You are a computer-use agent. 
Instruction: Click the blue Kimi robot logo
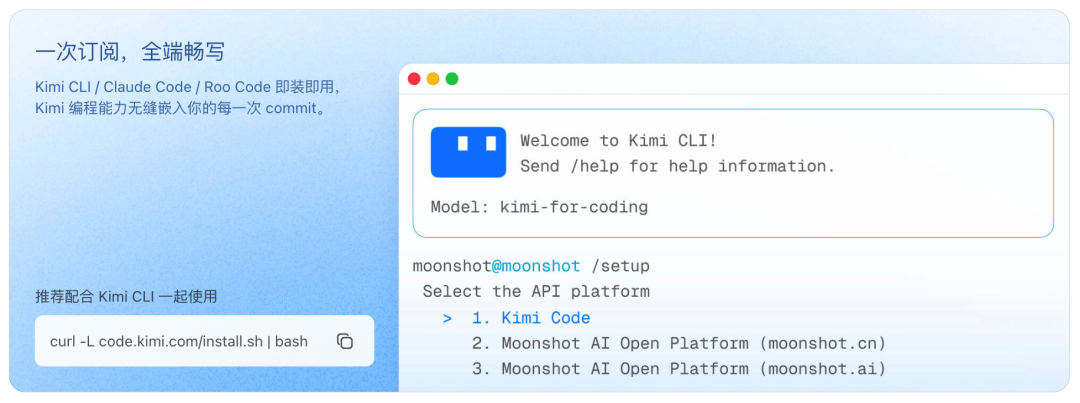click(468, 152)
